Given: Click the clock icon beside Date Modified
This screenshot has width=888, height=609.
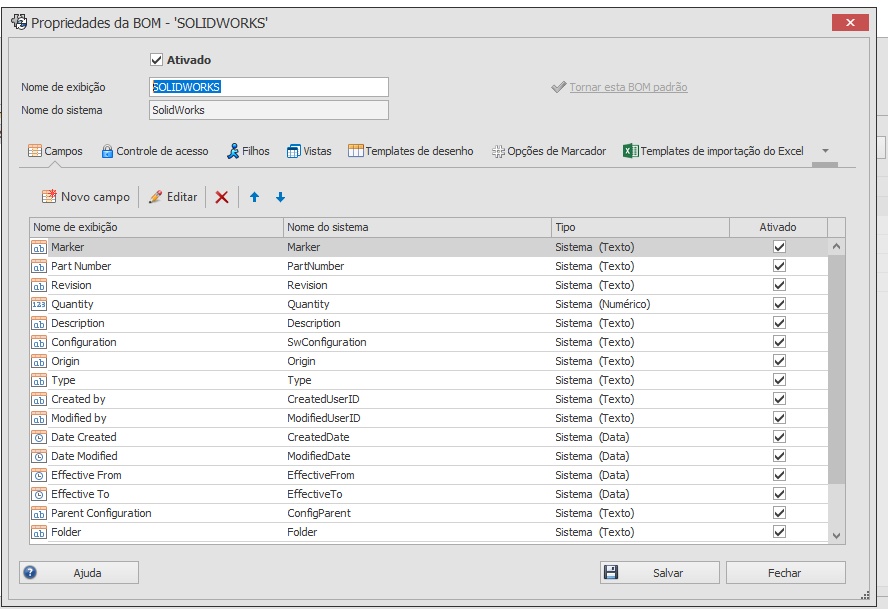Looking at the screenshot, I should 39,457.
